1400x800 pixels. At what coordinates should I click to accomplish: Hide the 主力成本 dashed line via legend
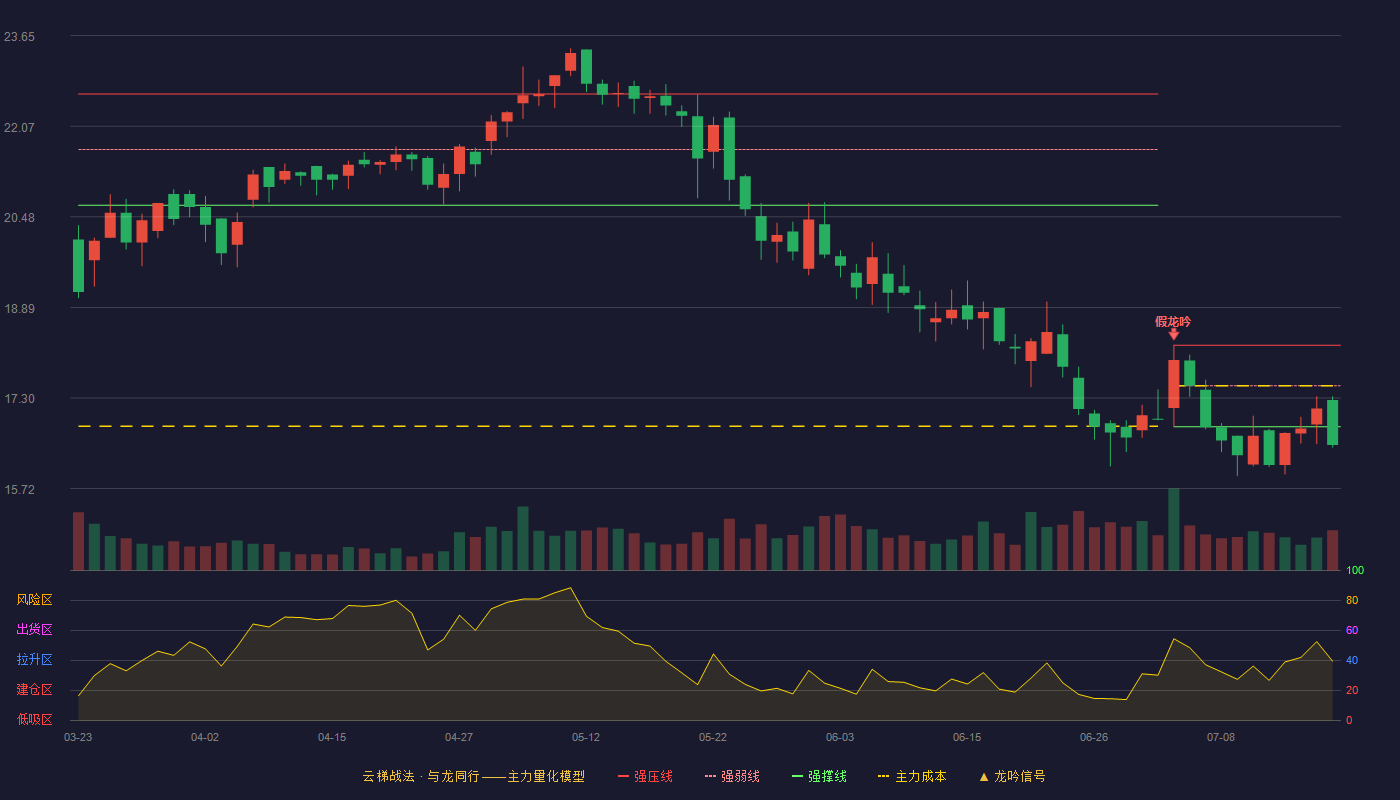pos(911,776)
